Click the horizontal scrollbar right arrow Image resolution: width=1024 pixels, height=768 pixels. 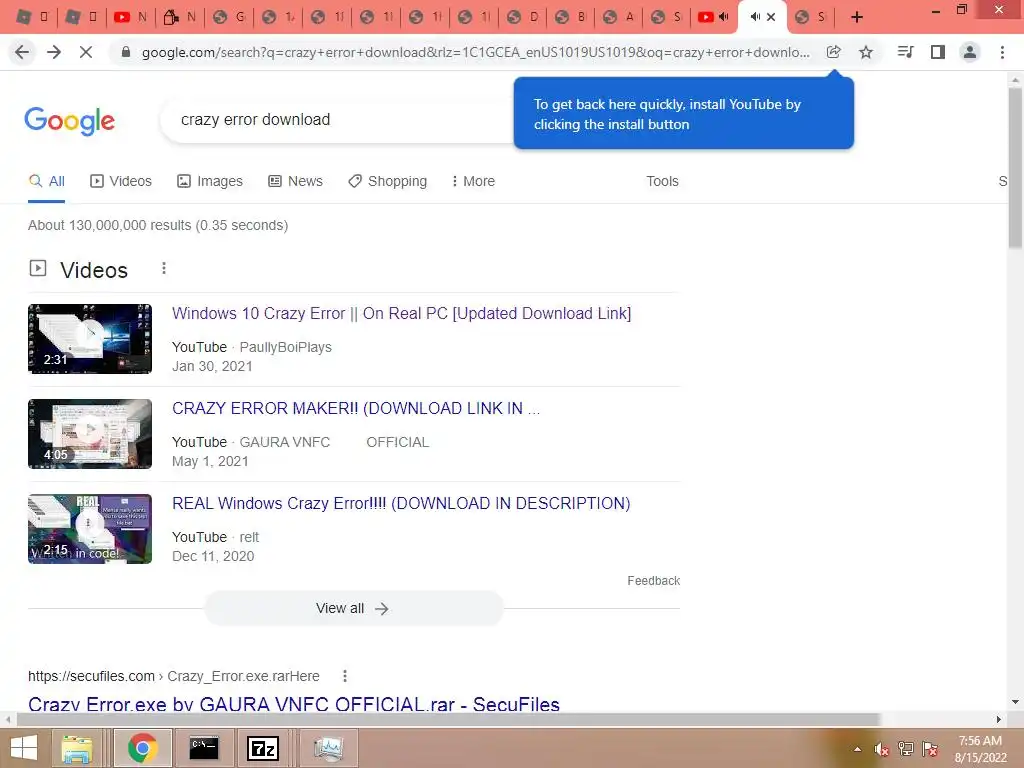(x=999, y=720)
